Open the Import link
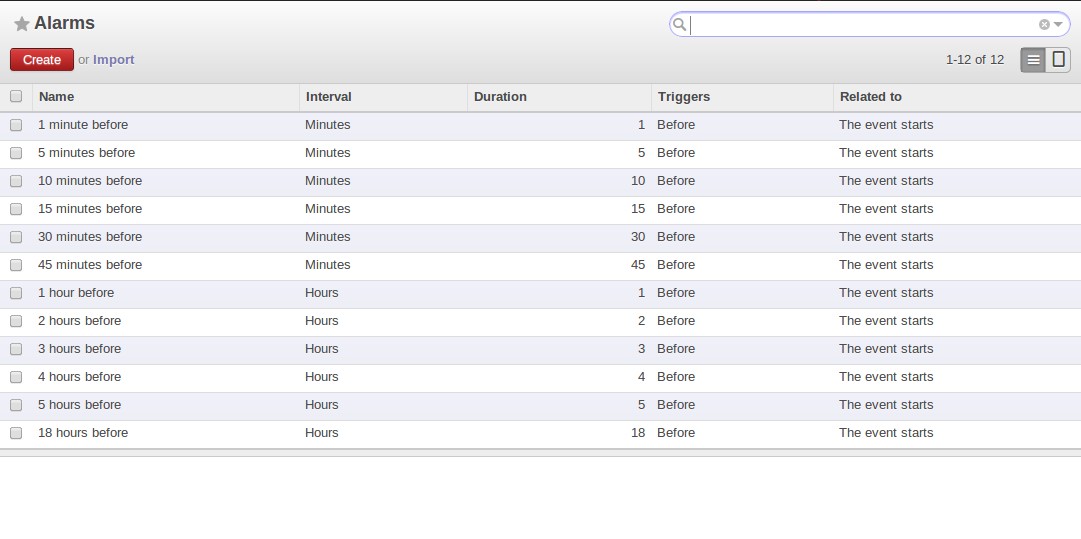This screenshot has height=539, width=1081. pyautogui.click(x=113, y=60)
